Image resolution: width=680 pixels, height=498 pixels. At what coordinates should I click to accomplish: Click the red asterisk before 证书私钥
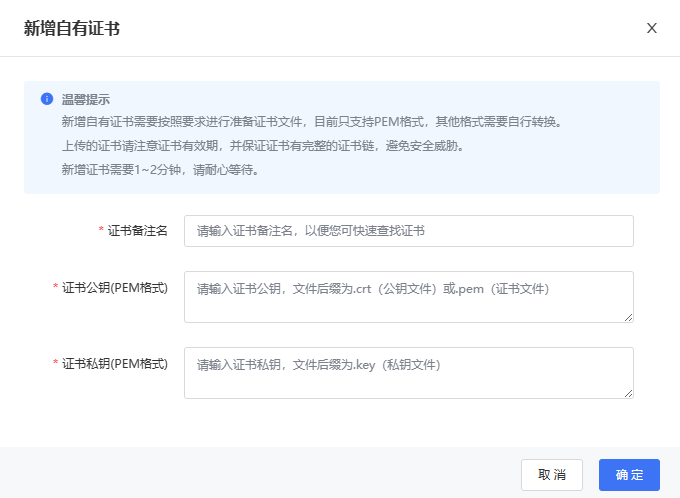[56, 363]
